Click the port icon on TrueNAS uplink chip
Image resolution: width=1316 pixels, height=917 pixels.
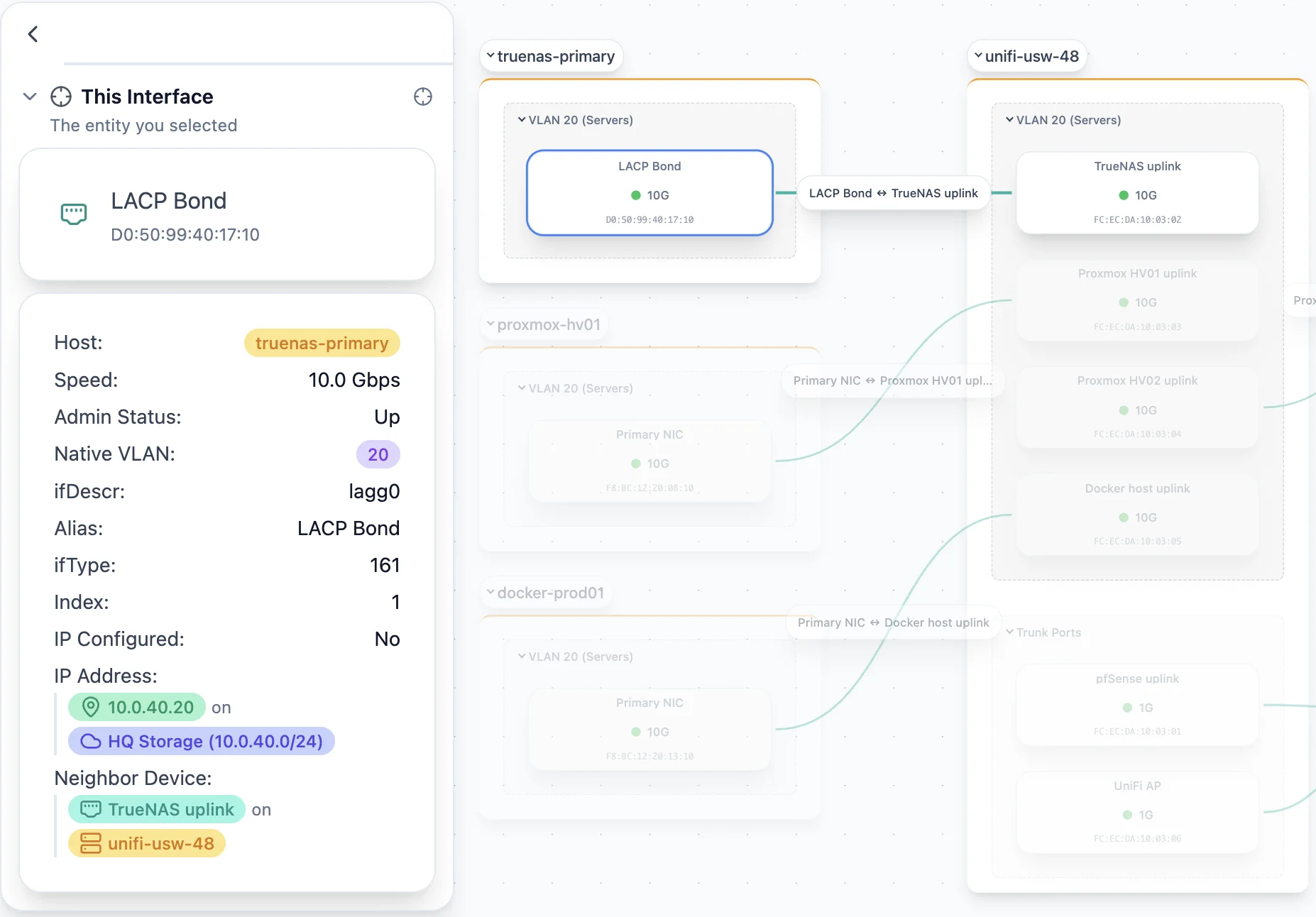tap(91, 809)
